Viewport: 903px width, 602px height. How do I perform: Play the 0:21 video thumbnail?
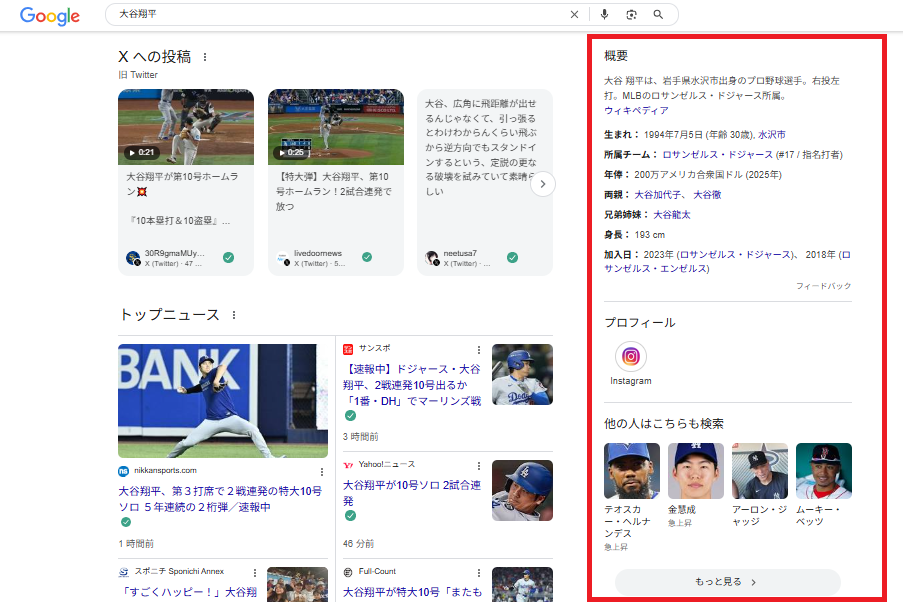(186, 127)
